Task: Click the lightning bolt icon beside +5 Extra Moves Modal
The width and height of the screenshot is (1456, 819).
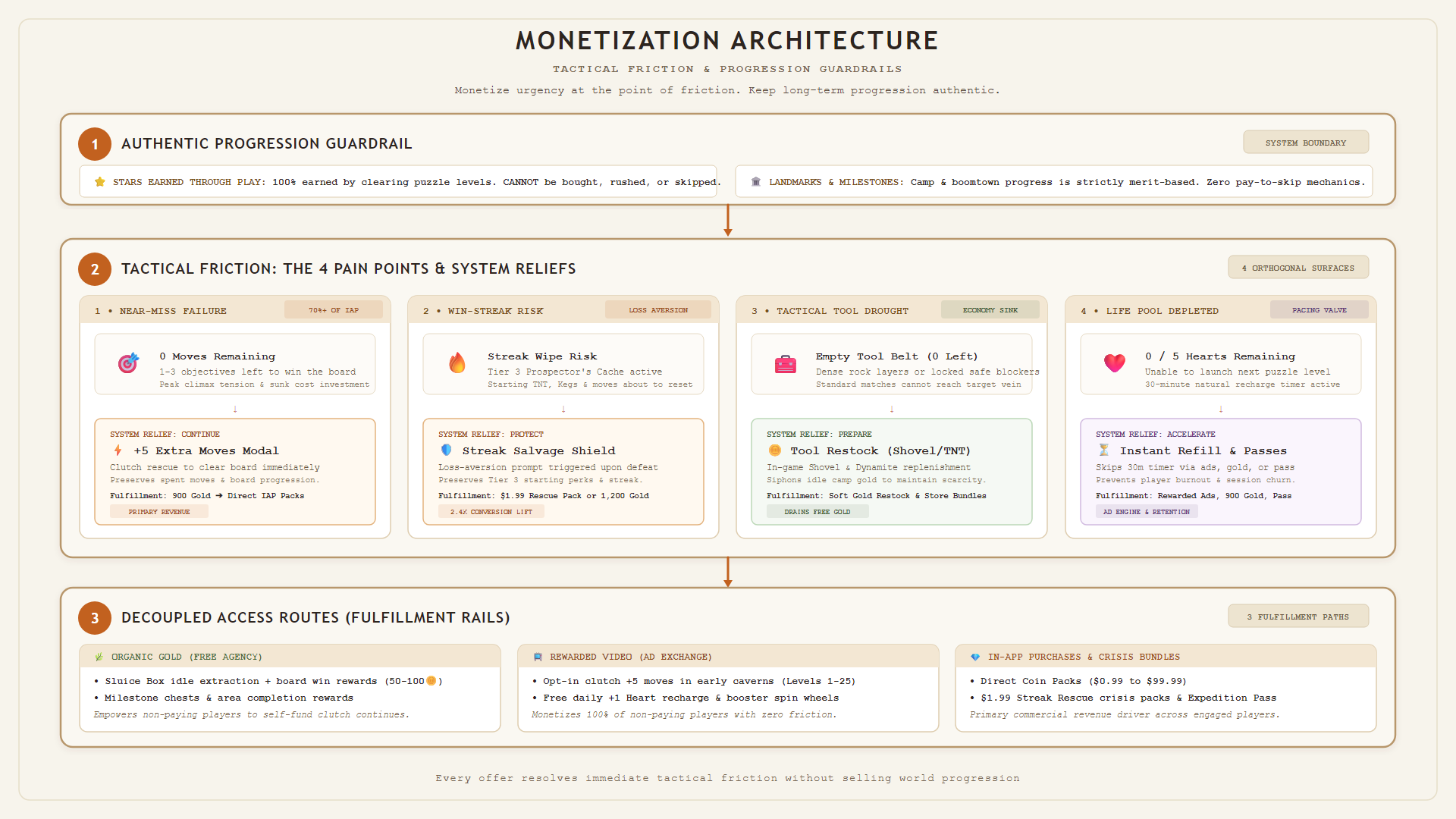Action: (x=118, y=450)
